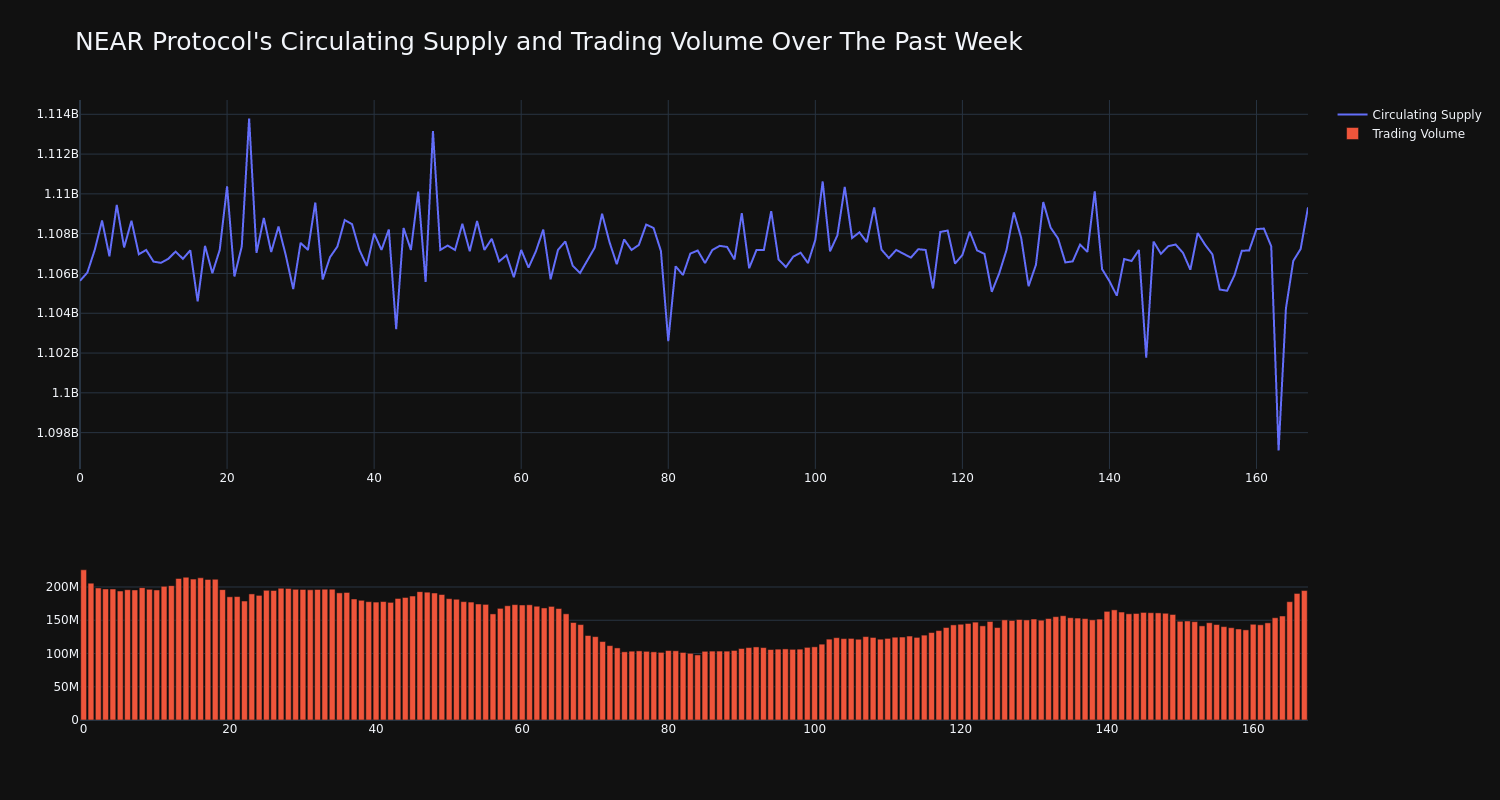Click the 50M volume axis label

[66, 687]
